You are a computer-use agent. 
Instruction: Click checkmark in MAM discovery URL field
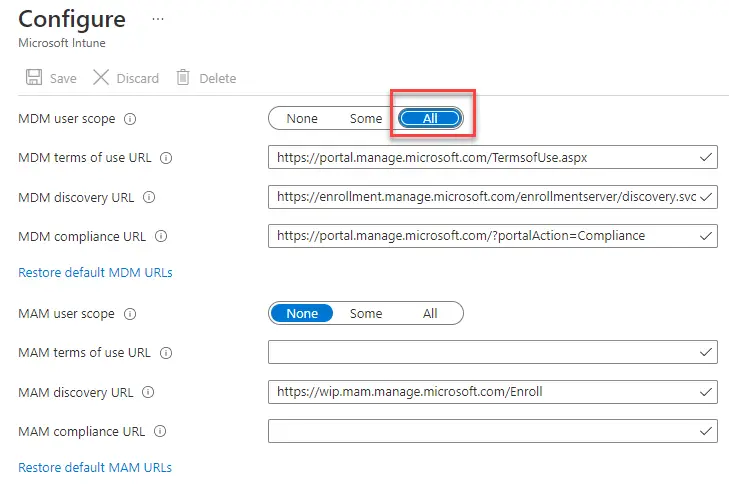[x=706, y=392]
